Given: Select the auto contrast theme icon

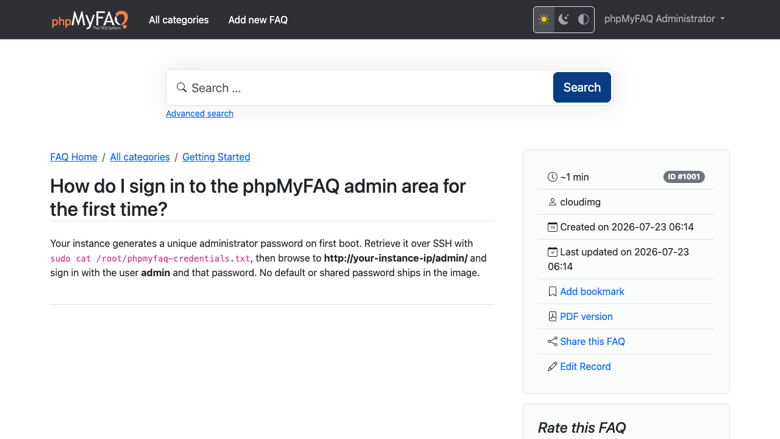Looking at the screenshot, I should 583,19.
